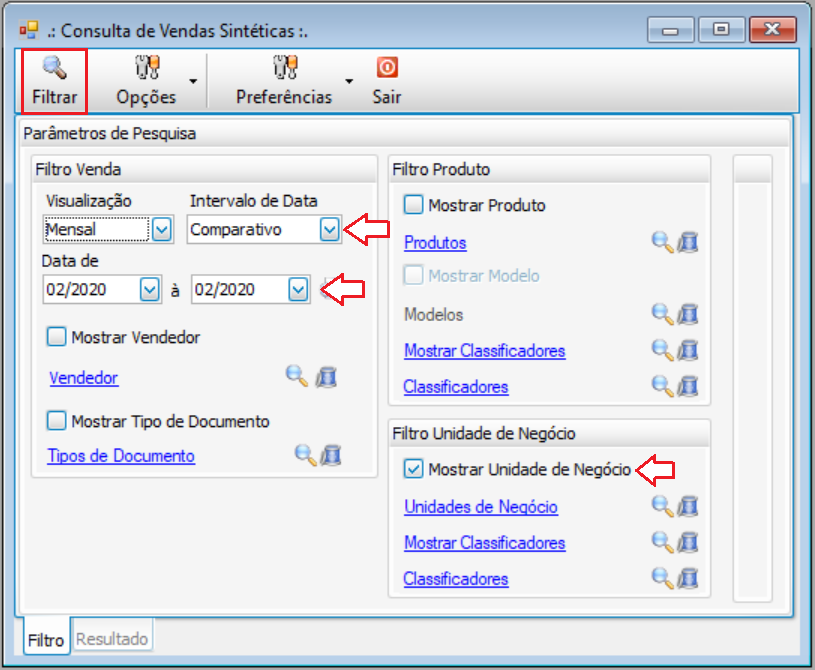Click the clear bin icon for Modelos
The image size is (815, 670).
point(688,314)
